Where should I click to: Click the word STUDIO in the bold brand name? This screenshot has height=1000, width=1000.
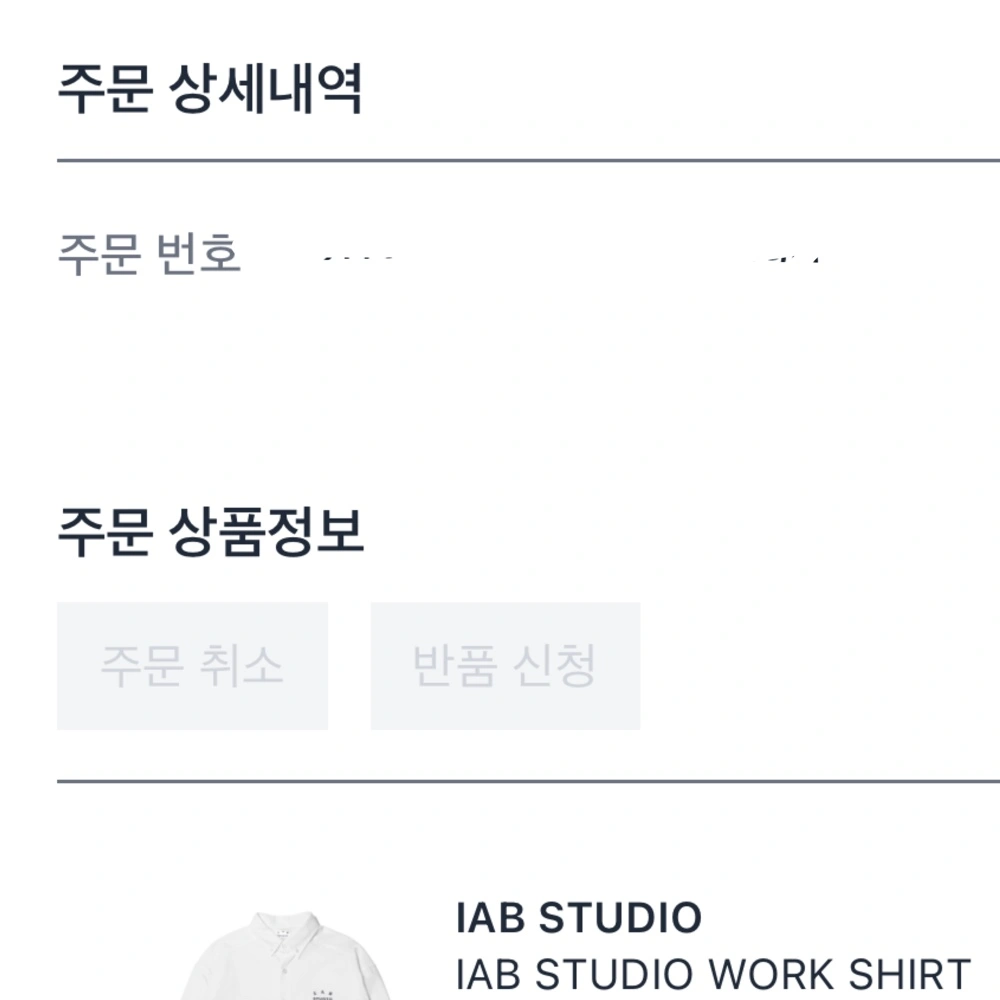coord(620,918)
